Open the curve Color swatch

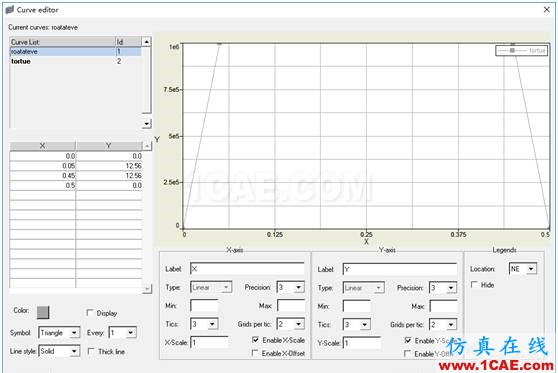click(43, 312)
